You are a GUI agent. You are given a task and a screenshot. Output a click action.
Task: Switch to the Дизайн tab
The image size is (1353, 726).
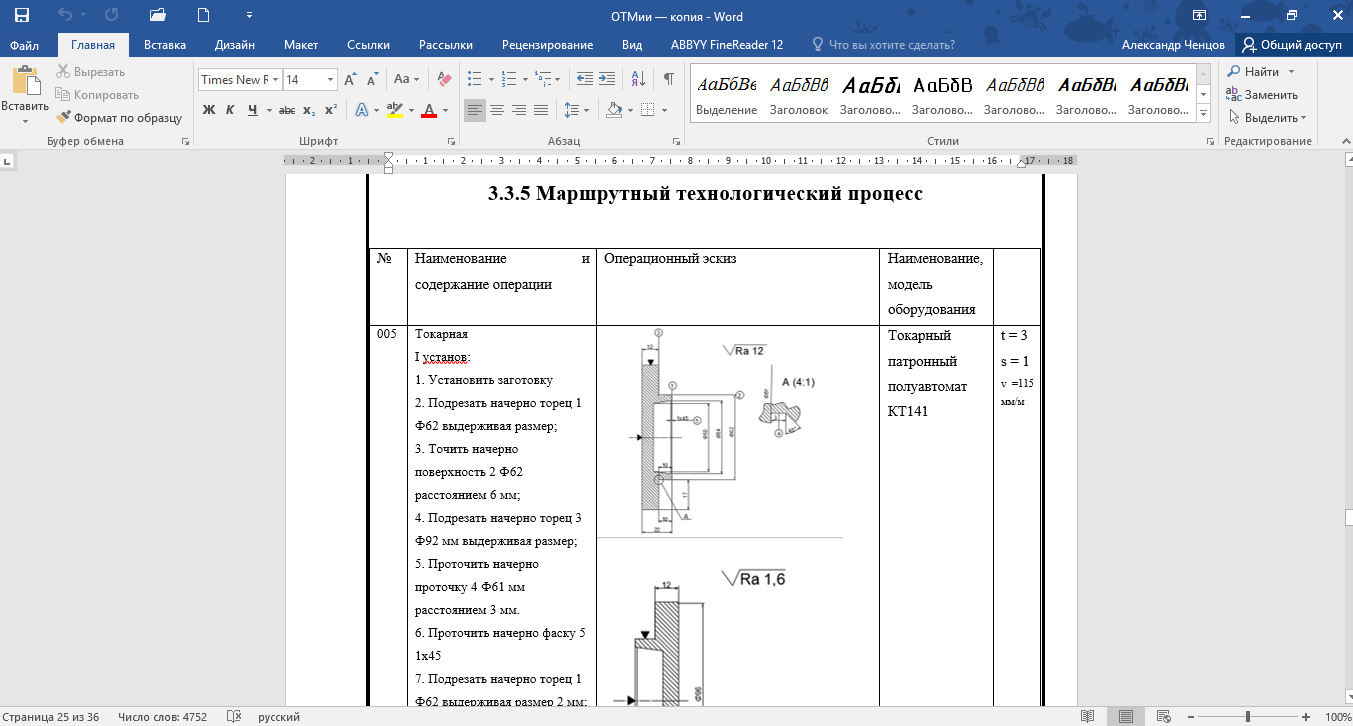[235, 45]
